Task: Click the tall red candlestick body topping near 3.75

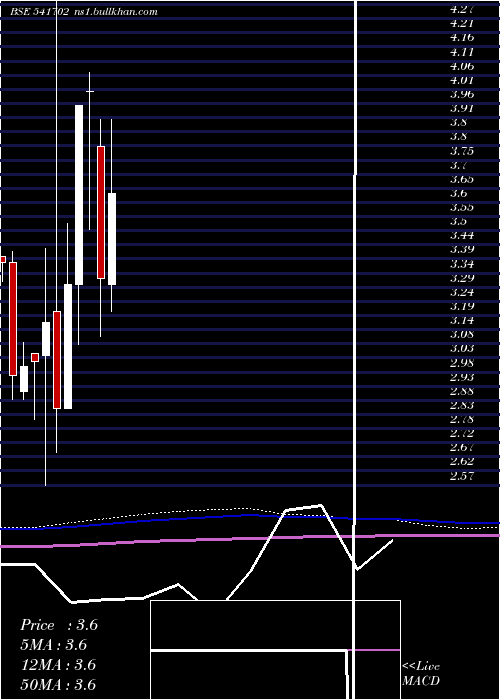Action: pos(101,212)
